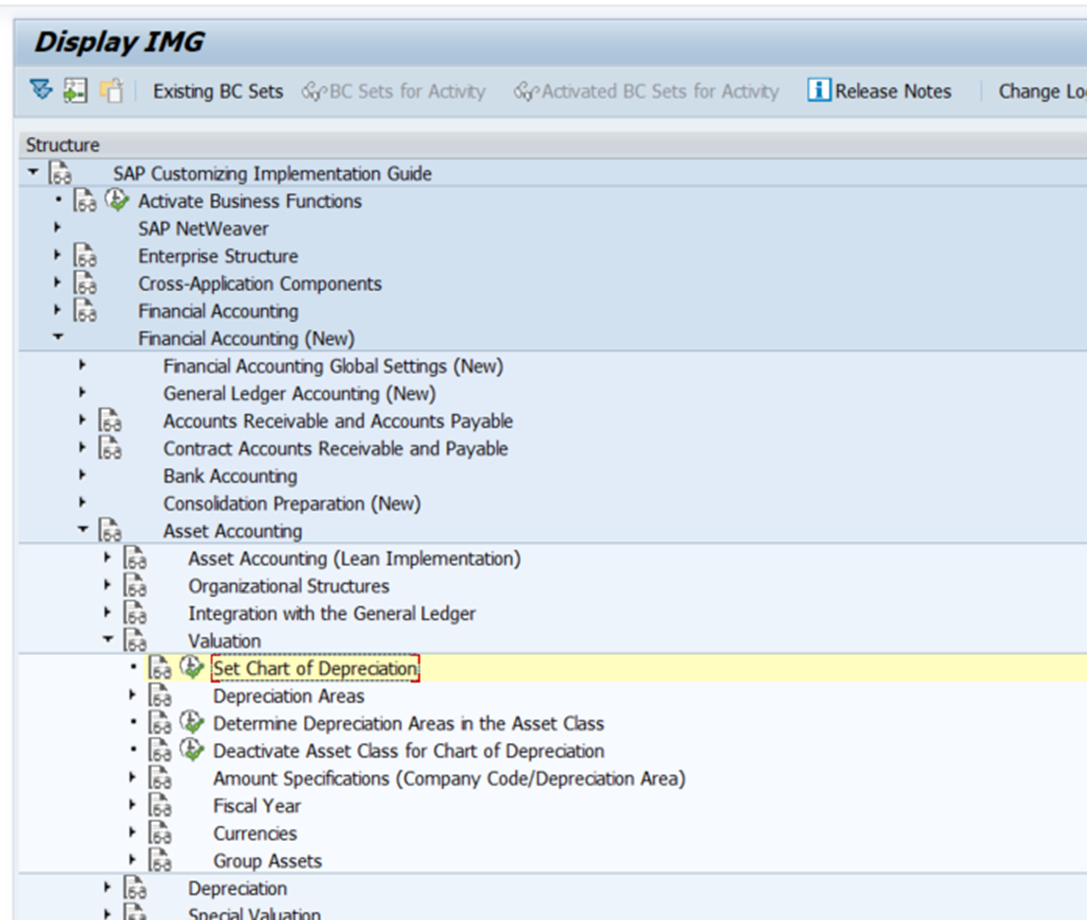Click BC Sets for Activity button
The image size is (1087, 920).
[x=393, y=92]
